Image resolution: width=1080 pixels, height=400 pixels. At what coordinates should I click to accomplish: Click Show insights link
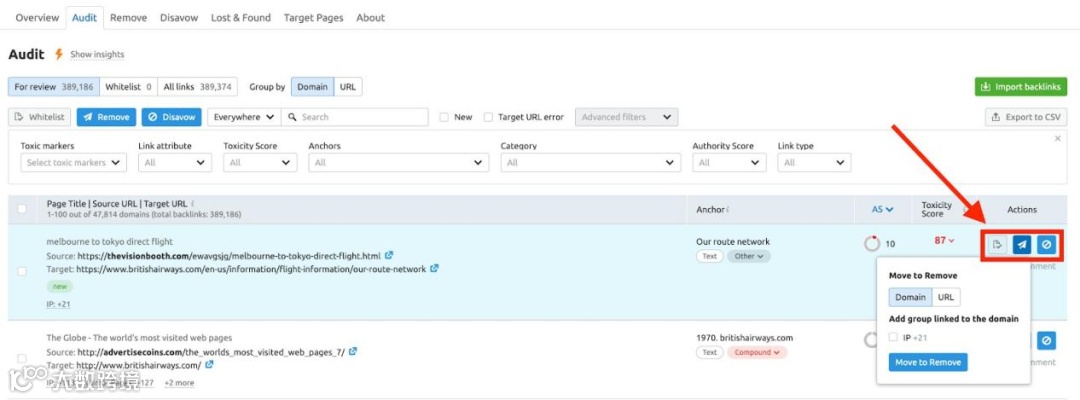click(97, 54)
